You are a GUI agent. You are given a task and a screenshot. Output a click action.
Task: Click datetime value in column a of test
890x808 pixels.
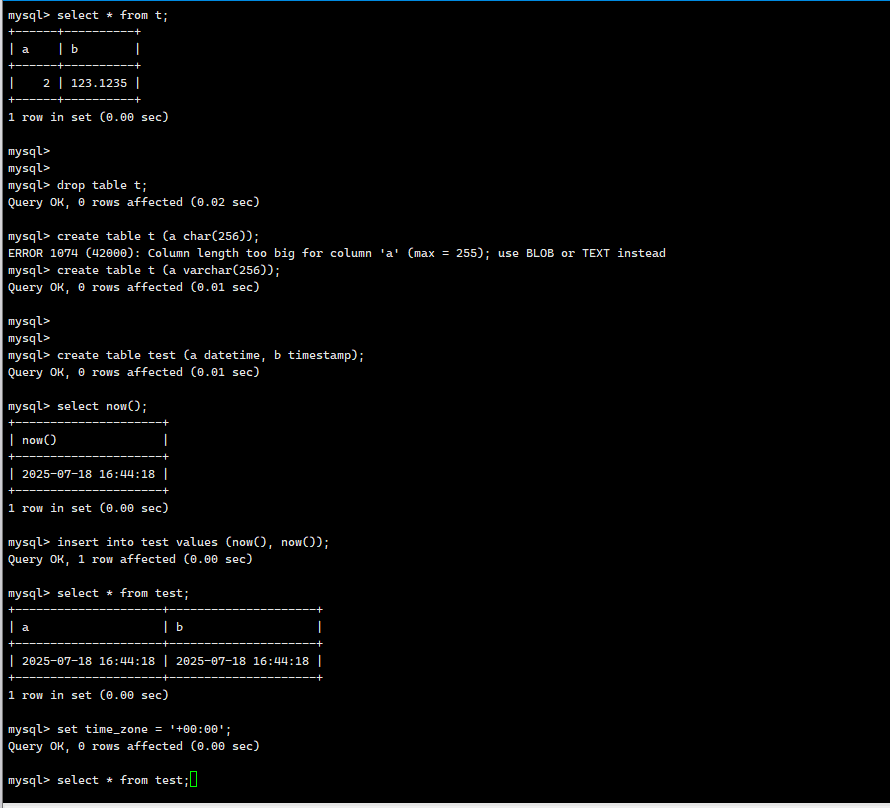pos(89,662)
